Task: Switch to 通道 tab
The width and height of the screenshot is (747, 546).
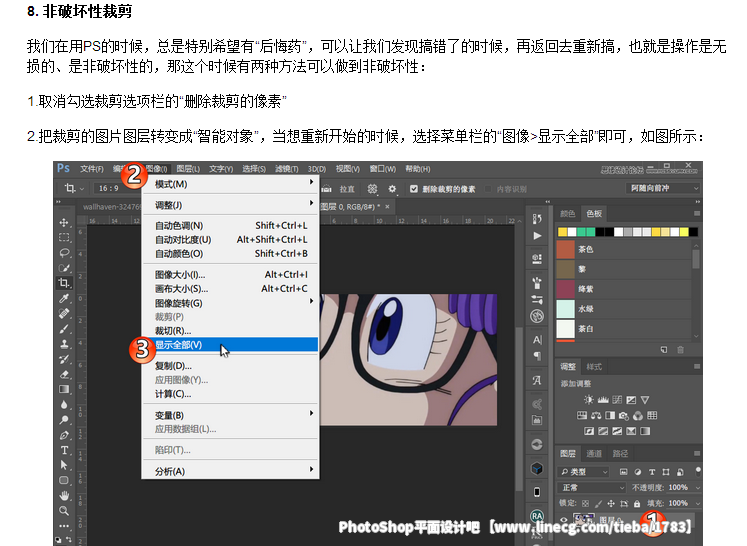Action: pyautogui.click(x=594, y=454)
